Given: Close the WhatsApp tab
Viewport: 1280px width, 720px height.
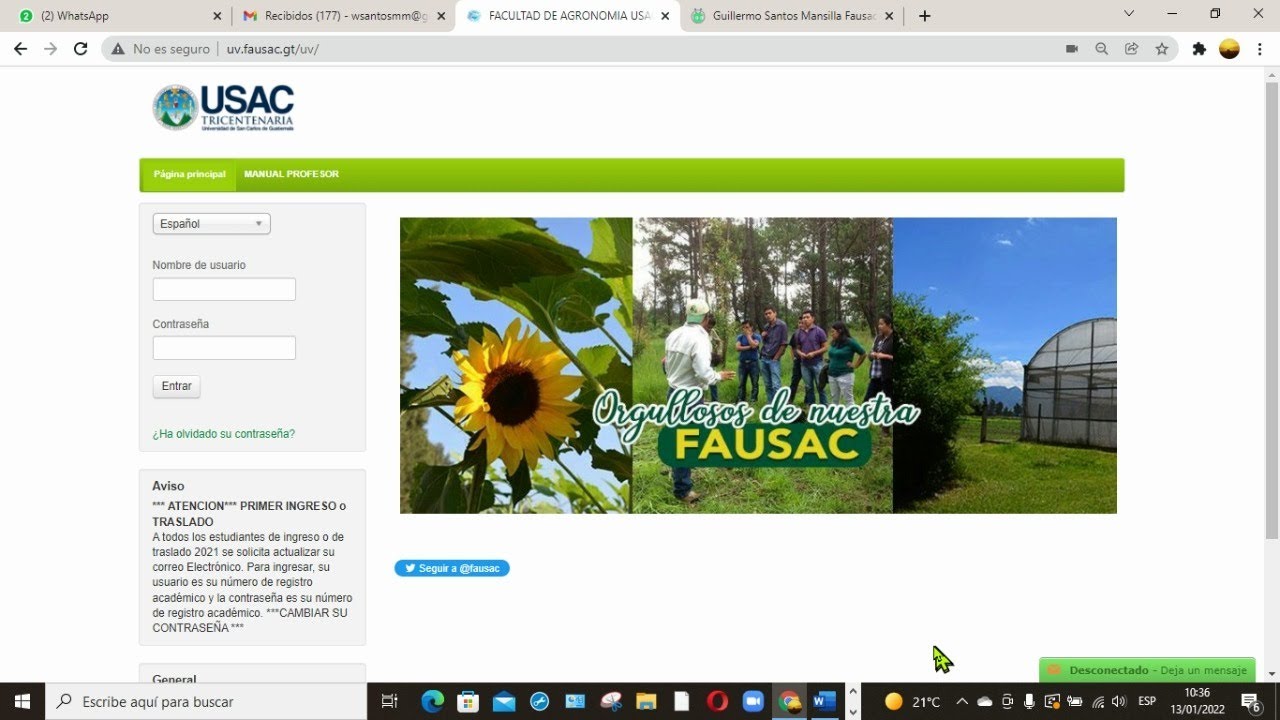Looking at the screenshot, I should click(x=217, y=16).
